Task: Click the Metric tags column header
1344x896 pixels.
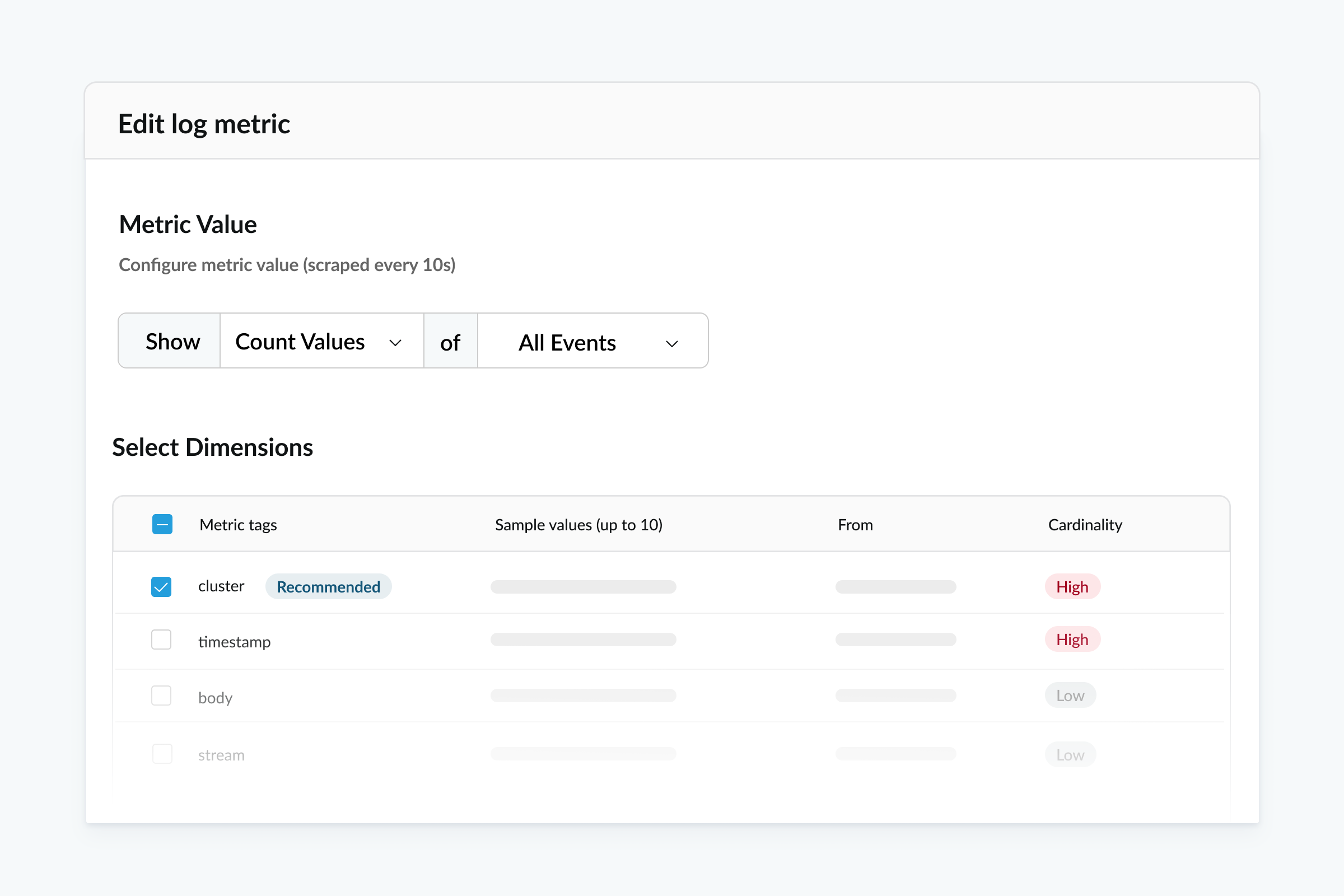Action: coord(239,525)
